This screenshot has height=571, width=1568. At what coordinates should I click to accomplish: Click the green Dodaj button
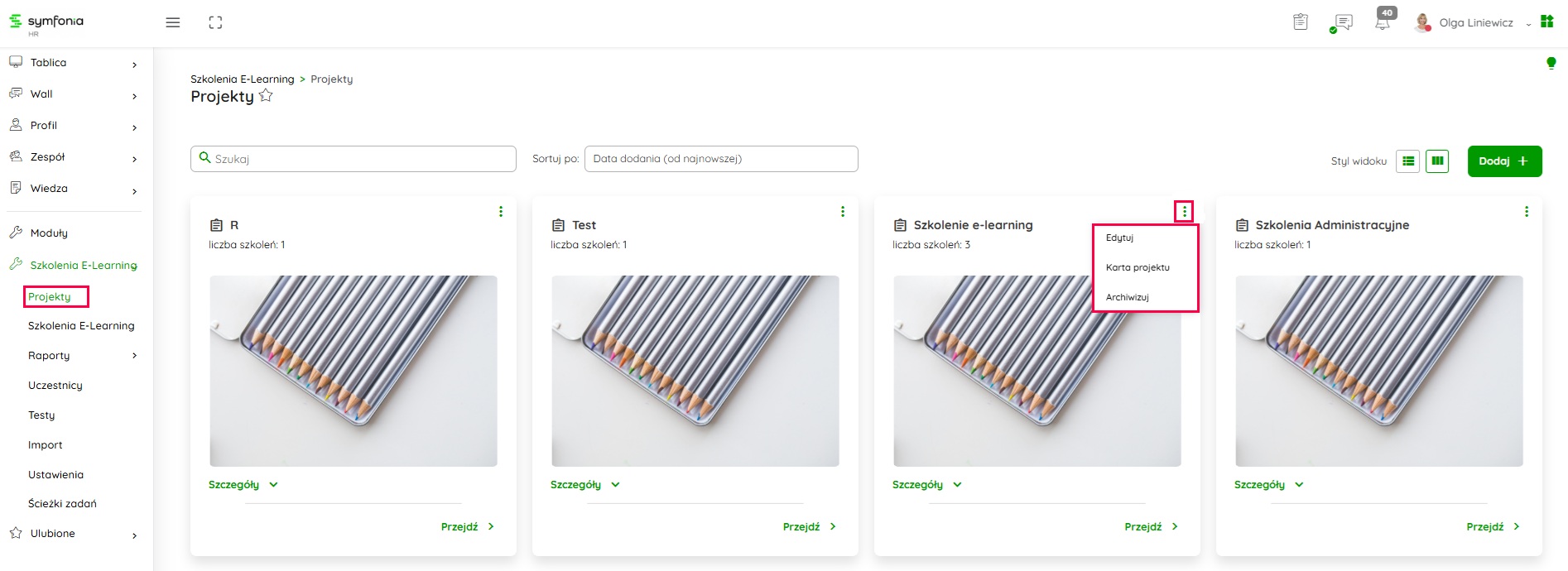click(1504, 161)
